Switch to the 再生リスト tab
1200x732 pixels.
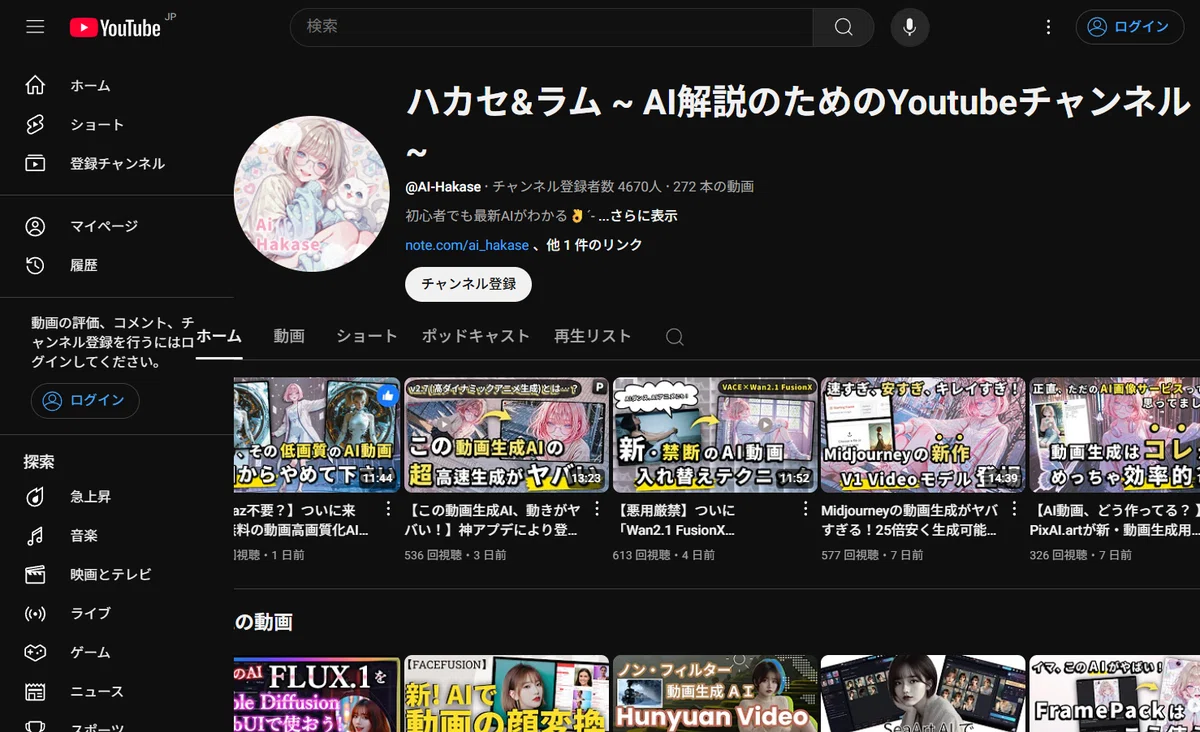[x=593, y=337]
